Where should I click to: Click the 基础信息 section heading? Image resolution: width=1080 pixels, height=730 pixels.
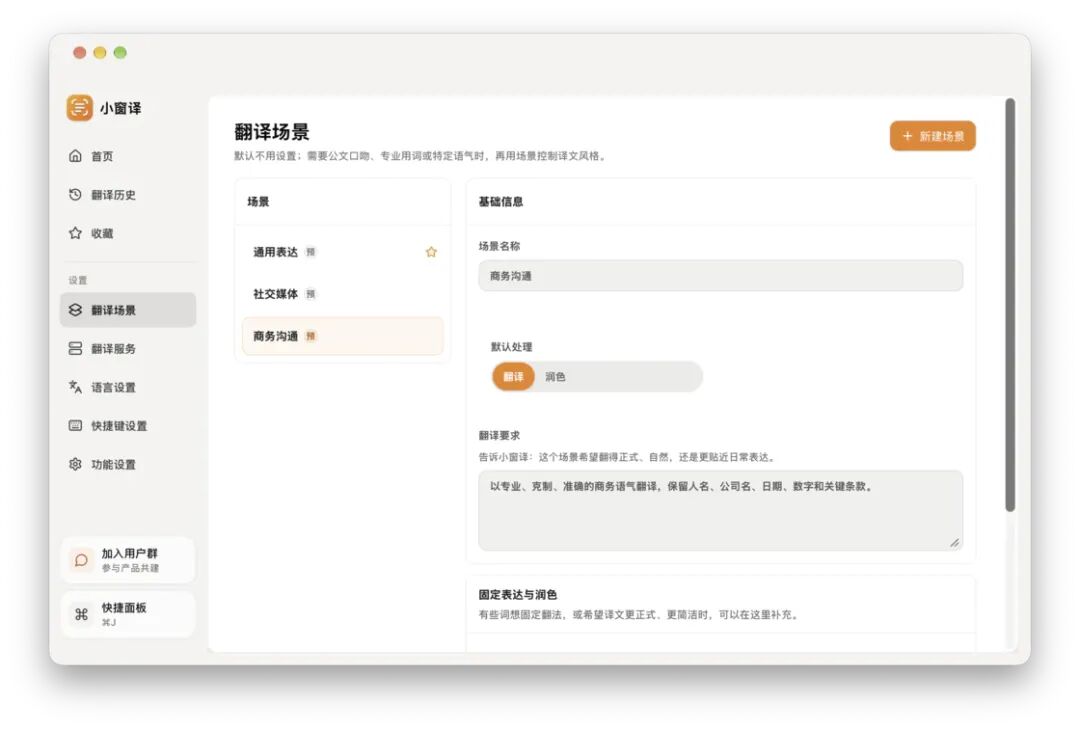(x=501, y=202)
